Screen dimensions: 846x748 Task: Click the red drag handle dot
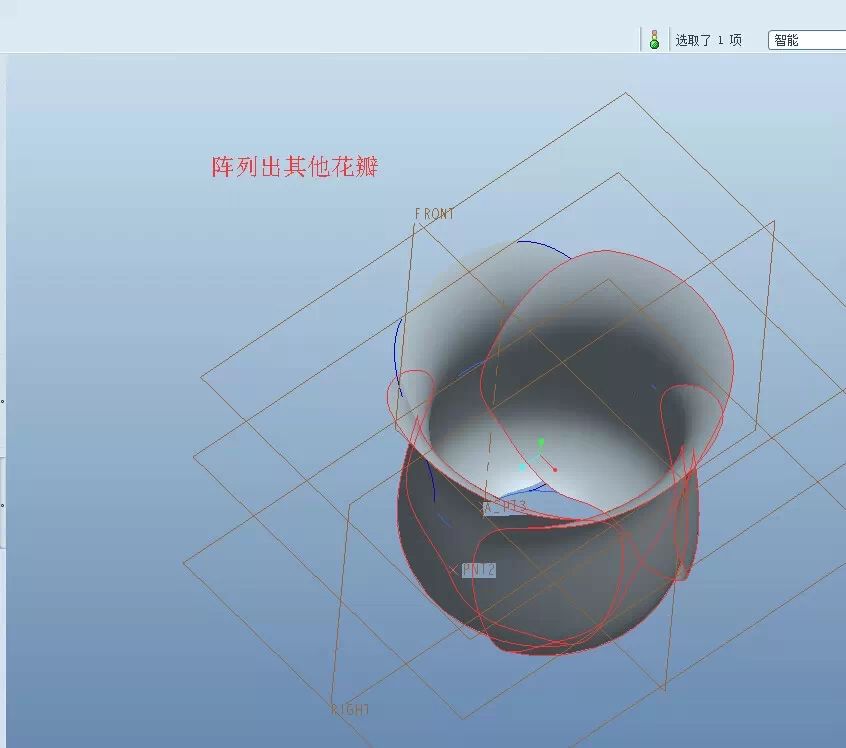point(555,470)
